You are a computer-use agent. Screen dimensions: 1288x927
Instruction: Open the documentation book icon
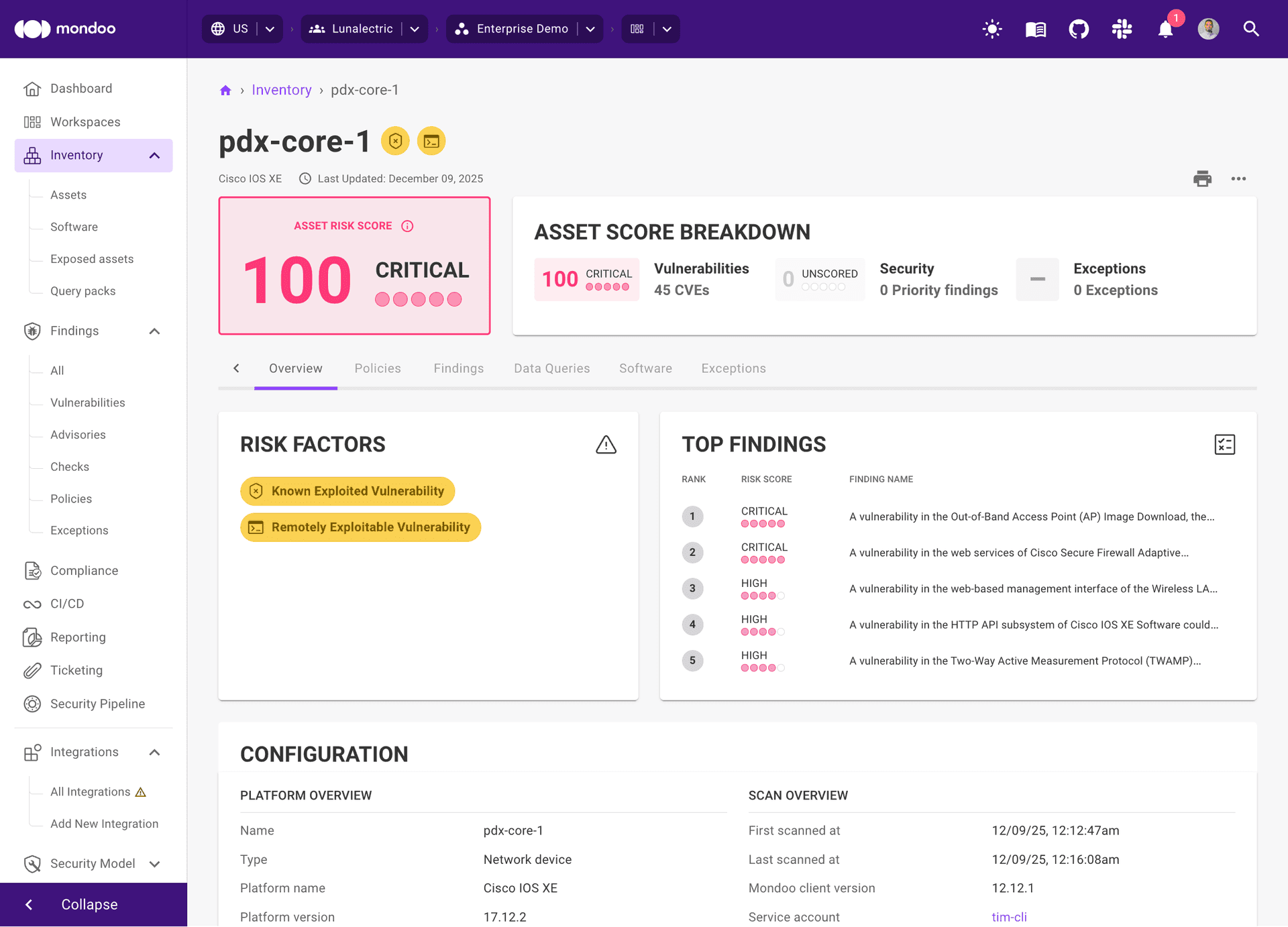[1035, 29]
